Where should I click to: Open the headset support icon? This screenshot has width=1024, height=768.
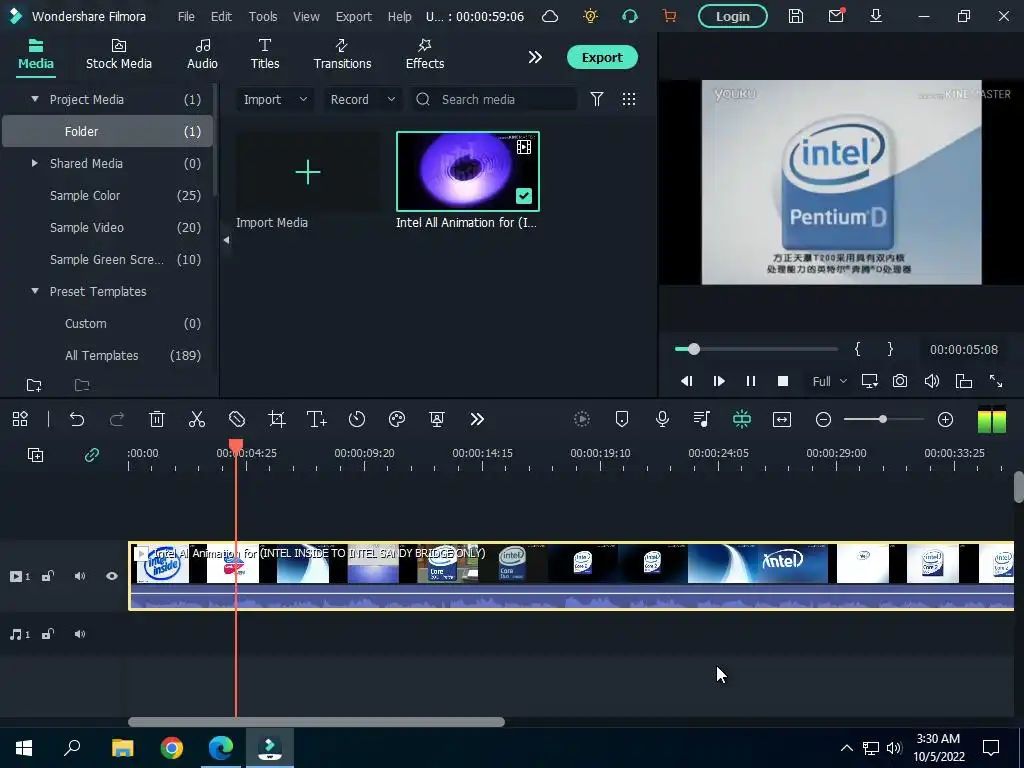630,16
